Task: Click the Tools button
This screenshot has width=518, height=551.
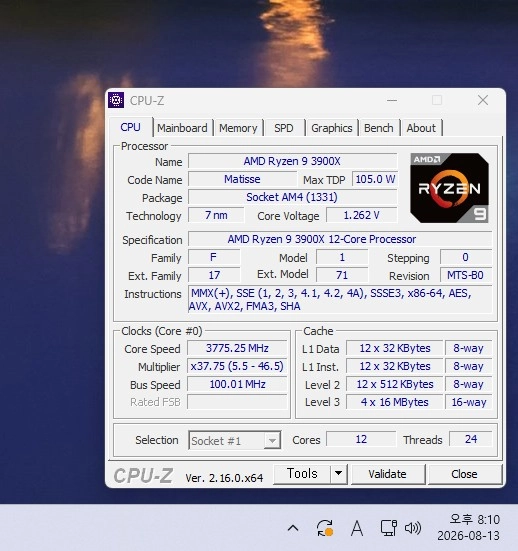Action: pos(302,474)
